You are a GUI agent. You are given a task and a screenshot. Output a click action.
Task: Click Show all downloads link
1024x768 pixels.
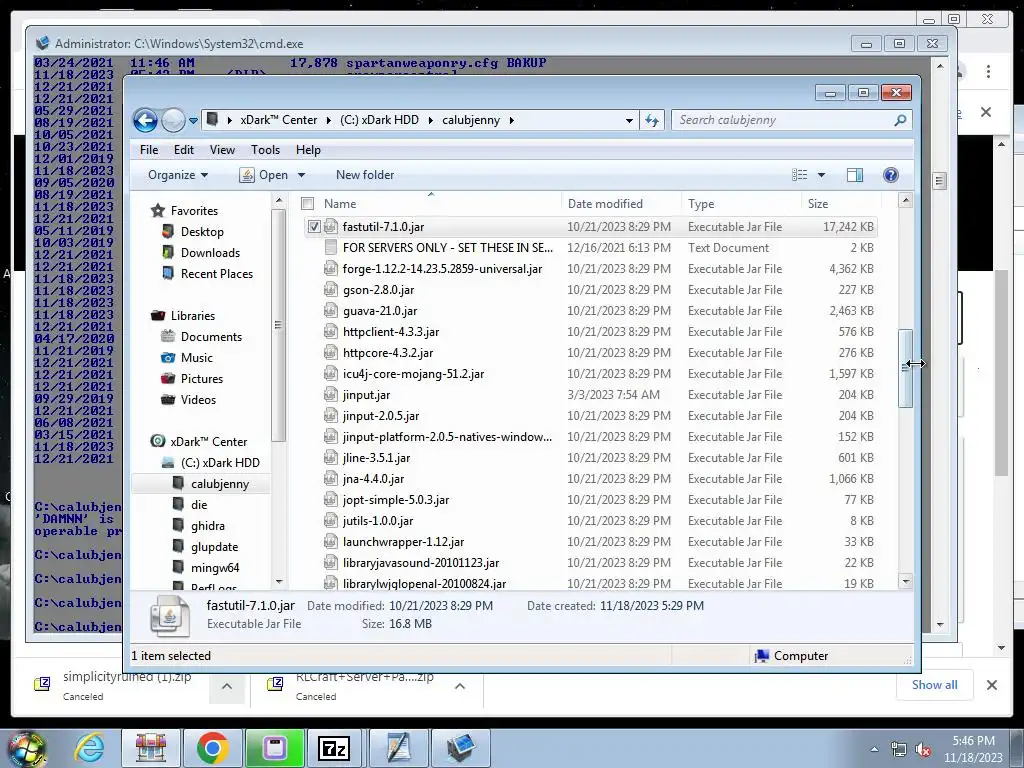tap(935, 684)
